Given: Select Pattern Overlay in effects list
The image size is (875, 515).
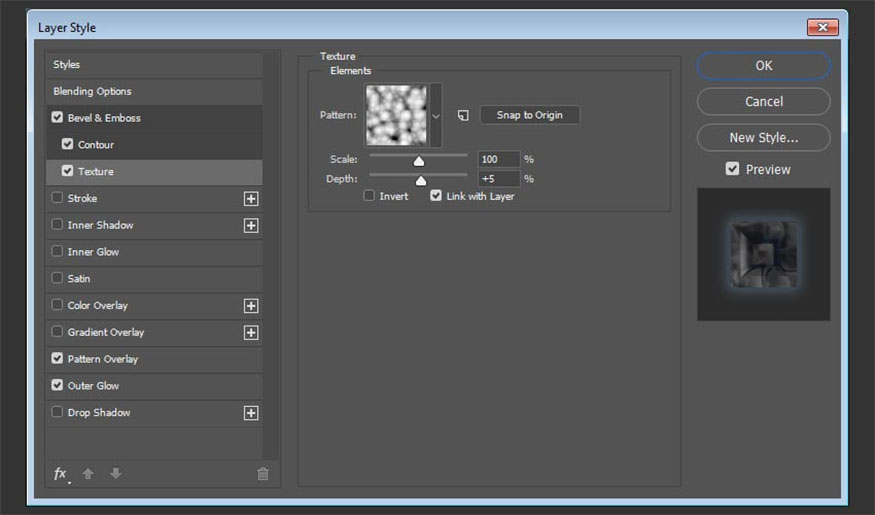Looking at the screenshot, I should coord(102,359).
